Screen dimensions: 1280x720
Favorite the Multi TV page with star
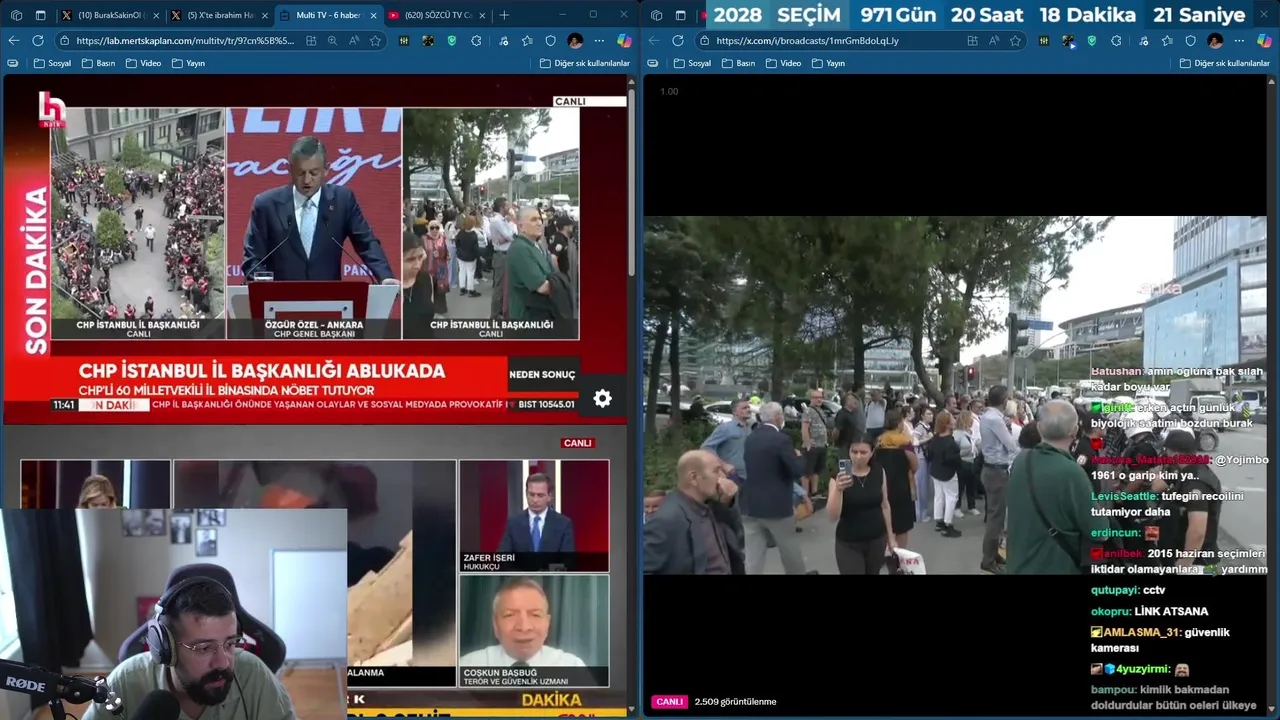tap(375, 41)
